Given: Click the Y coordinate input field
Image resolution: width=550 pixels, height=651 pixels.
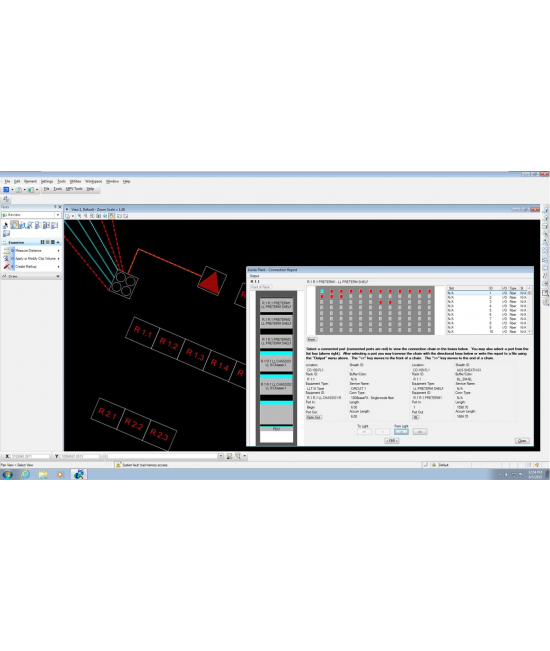Looking at the screenshot, I should (80, 456).
